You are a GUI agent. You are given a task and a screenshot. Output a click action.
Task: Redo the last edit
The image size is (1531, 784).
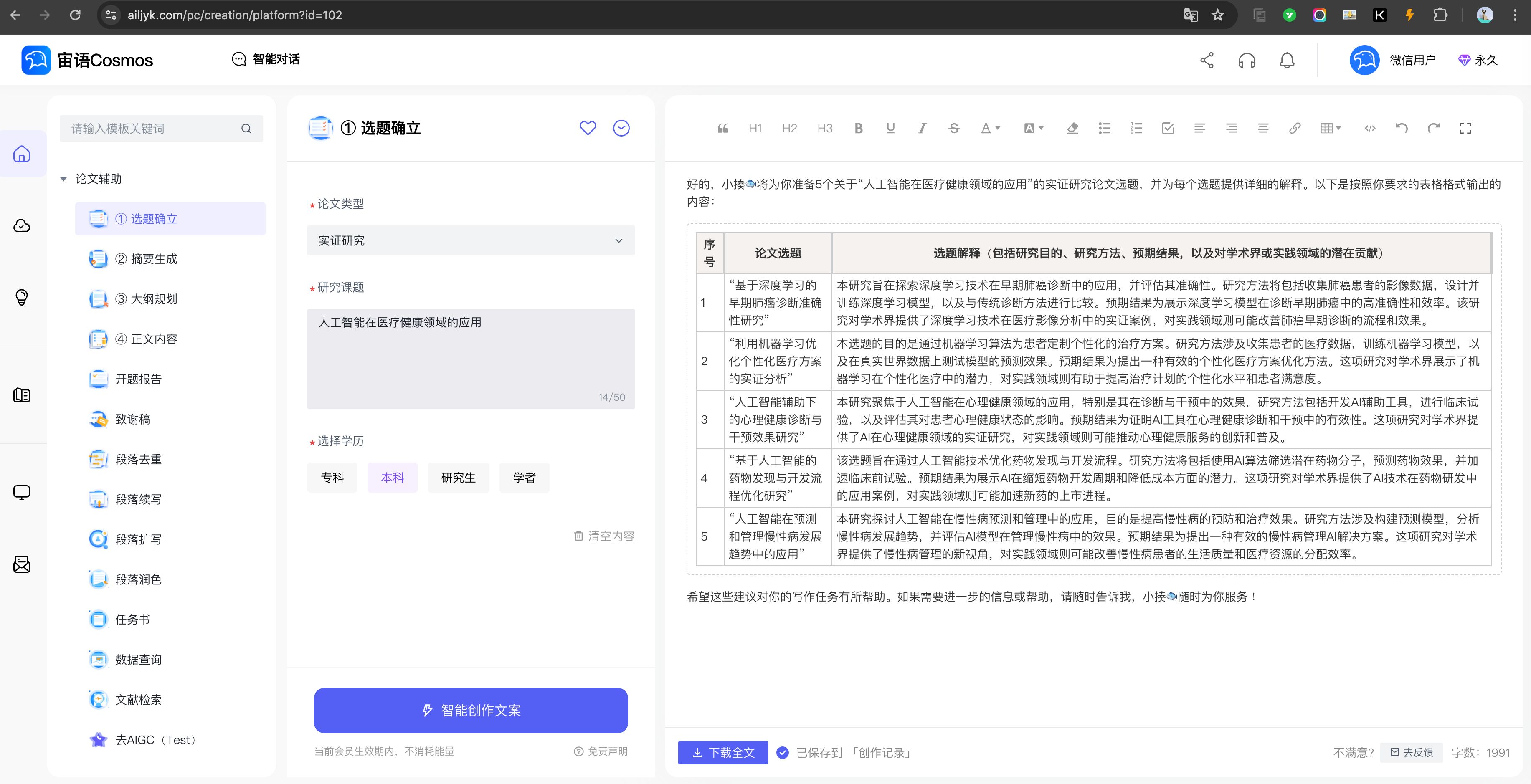coord(1434,128)
